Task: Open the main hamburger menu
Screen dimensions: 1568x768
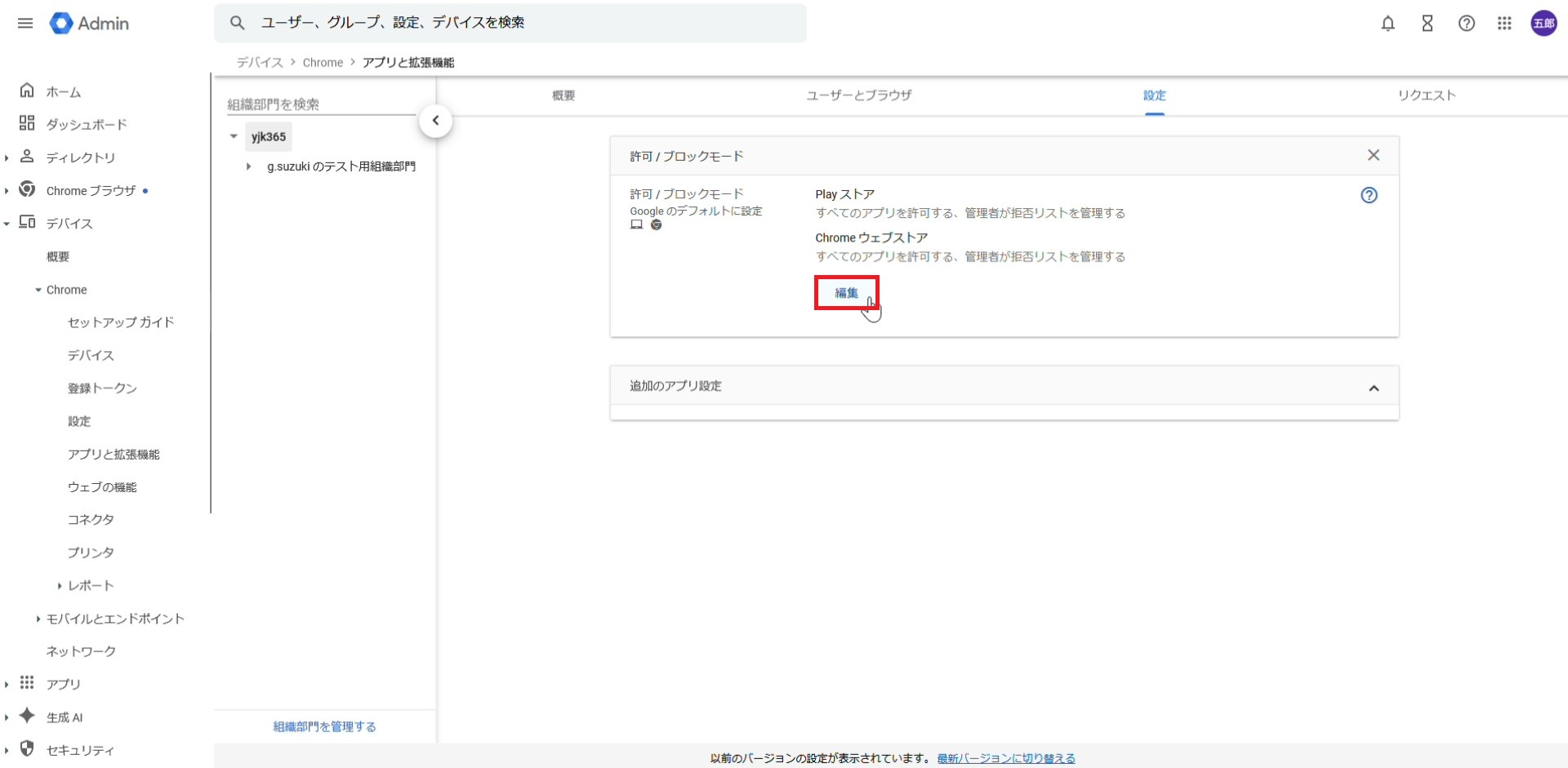Action: pos(25,23)
